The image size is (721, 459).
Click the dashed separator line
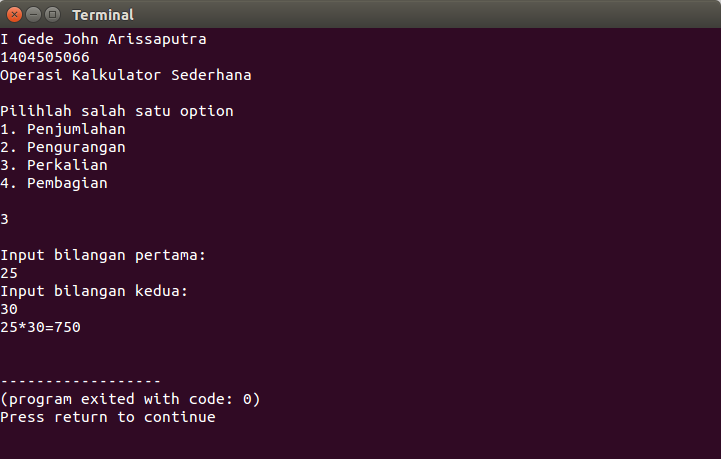point(80,381)
